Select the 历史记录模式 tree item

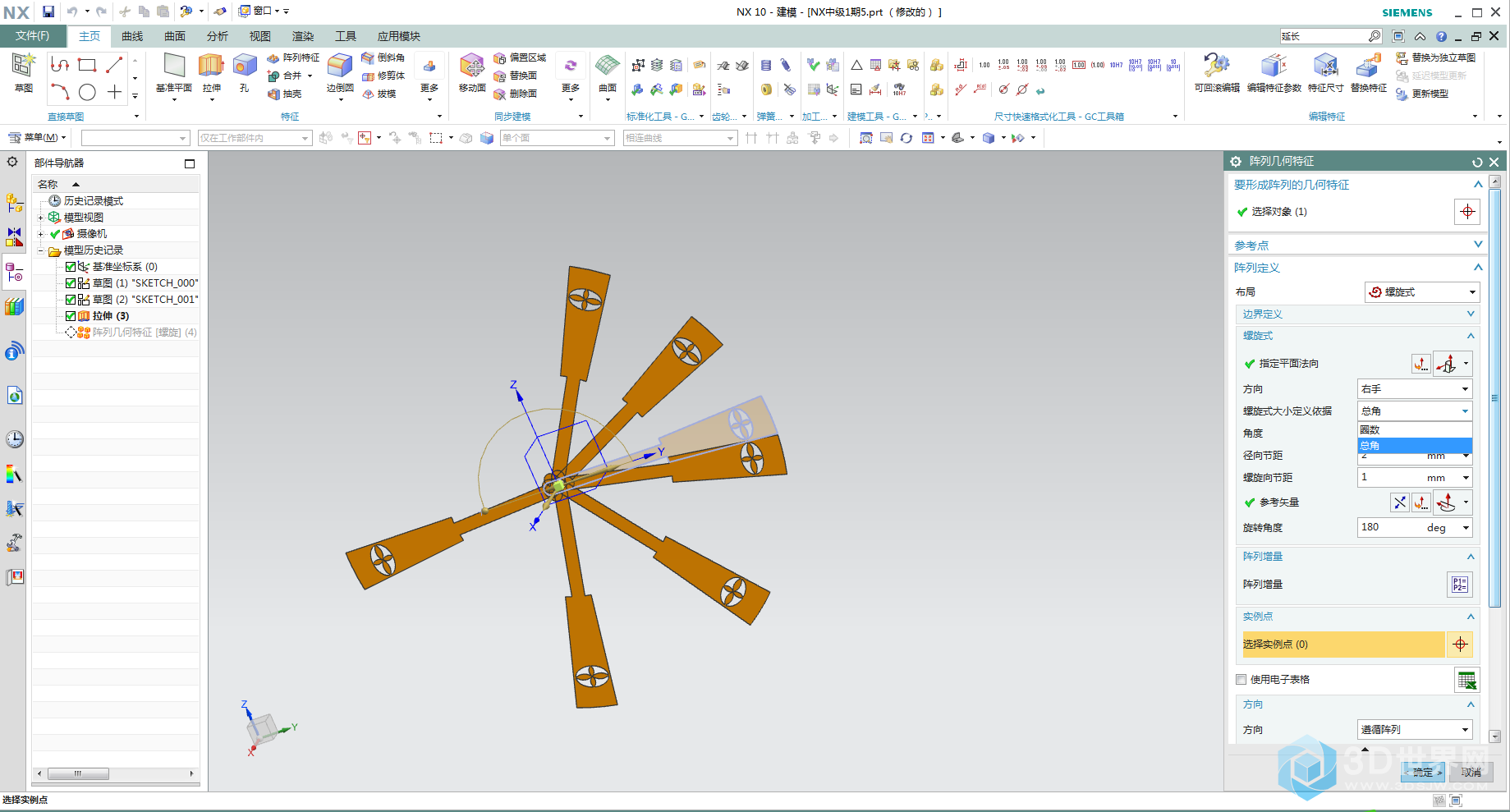coord(86,201)
